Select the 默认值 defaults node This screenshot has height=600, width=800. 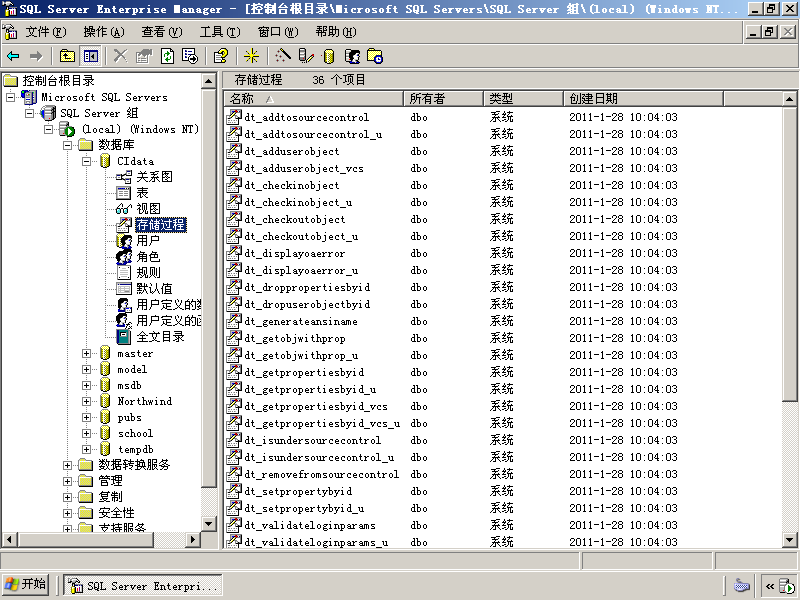(x=154, y=288)
